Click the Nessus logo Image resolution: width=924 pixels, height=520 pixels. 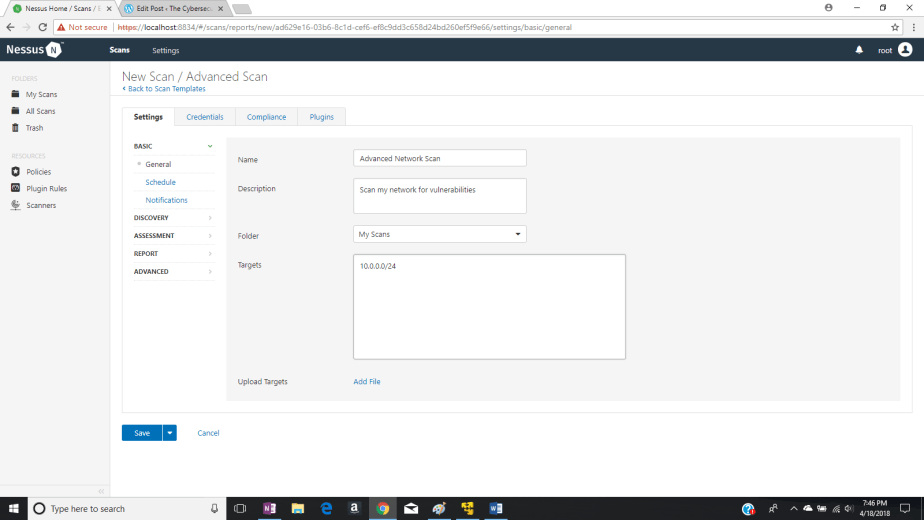click(33, 50)
